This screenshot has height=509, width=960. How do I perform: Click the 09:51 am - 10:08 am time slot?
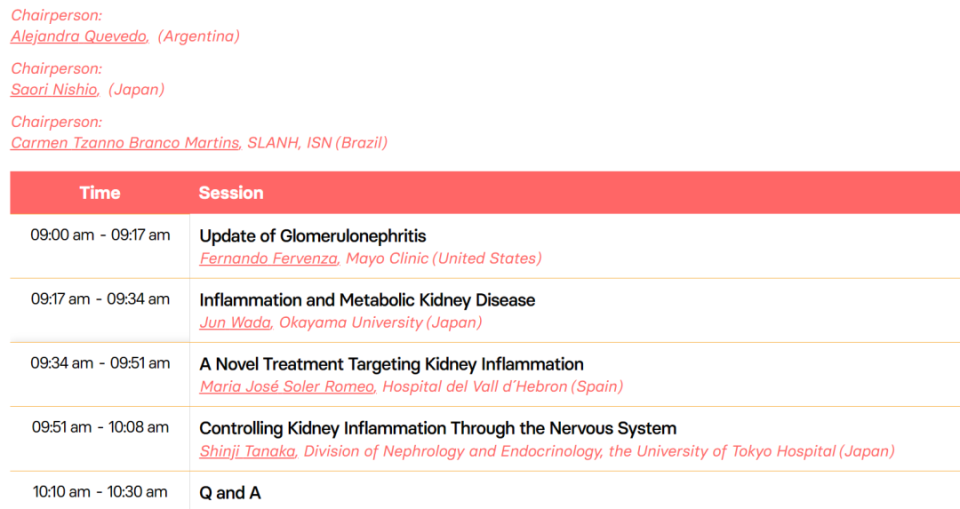pos(100,428)
